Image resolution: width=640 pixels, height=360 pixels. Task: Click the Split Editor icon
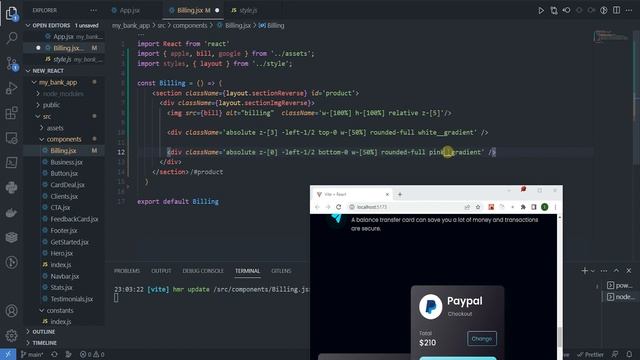pos(616,10)
